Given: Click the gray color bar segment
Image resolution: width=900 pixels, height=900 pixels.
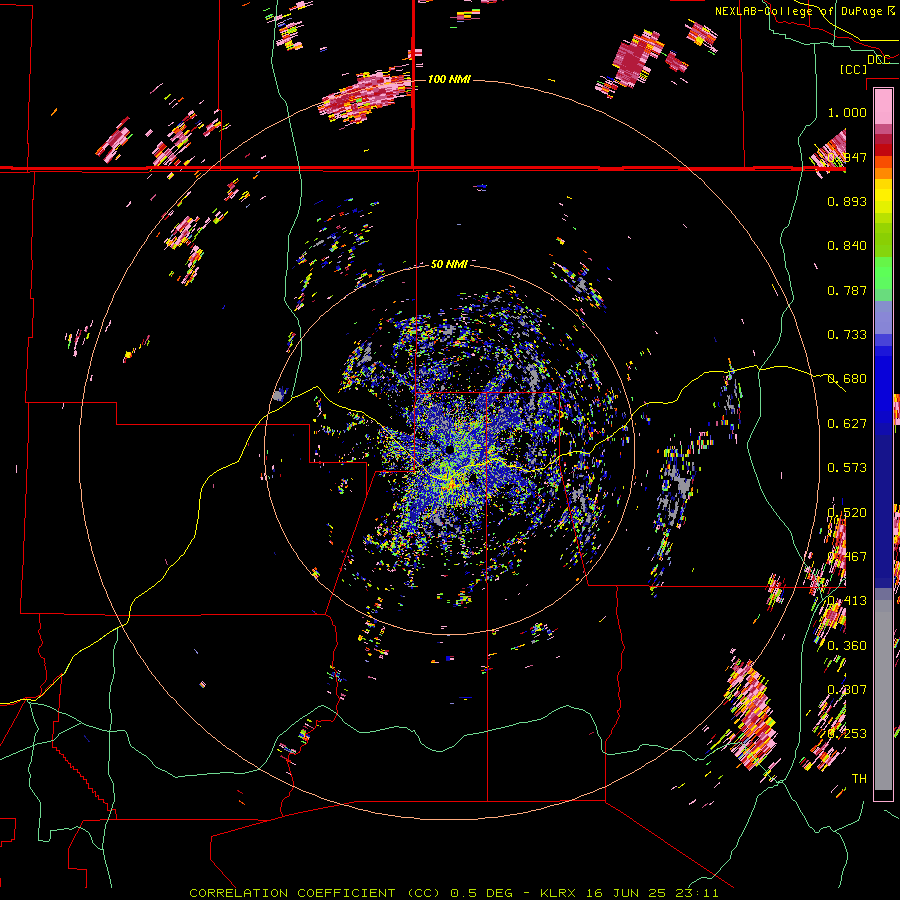Looking at the screenshot, I should pos(883,695).
